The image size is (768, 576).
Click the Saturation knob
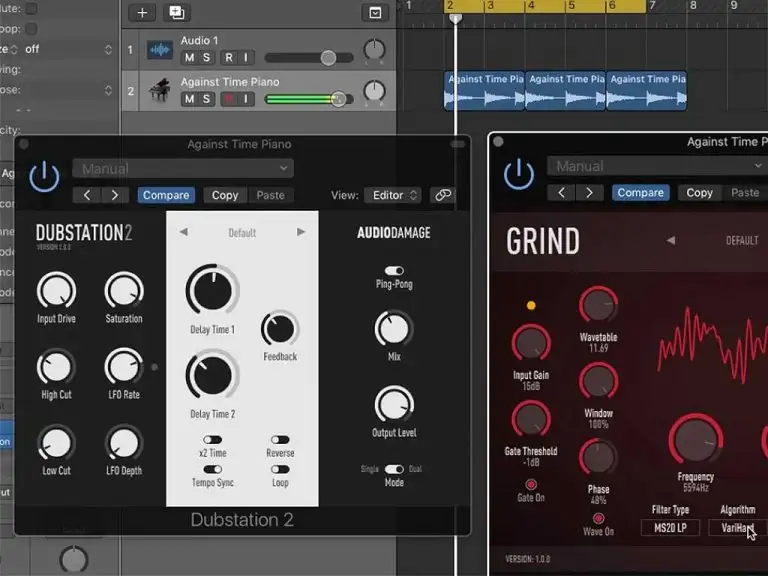(124, 291)
